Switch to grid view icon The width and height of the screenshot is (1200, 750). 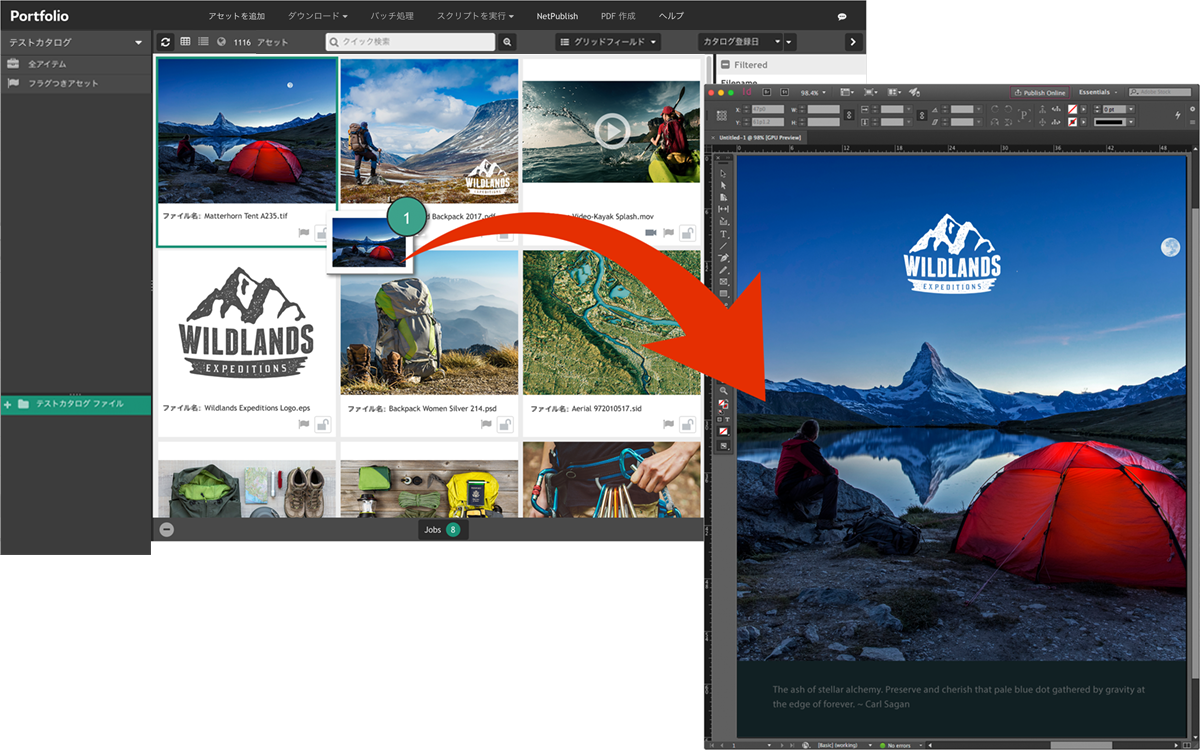[x=185, y=42]
